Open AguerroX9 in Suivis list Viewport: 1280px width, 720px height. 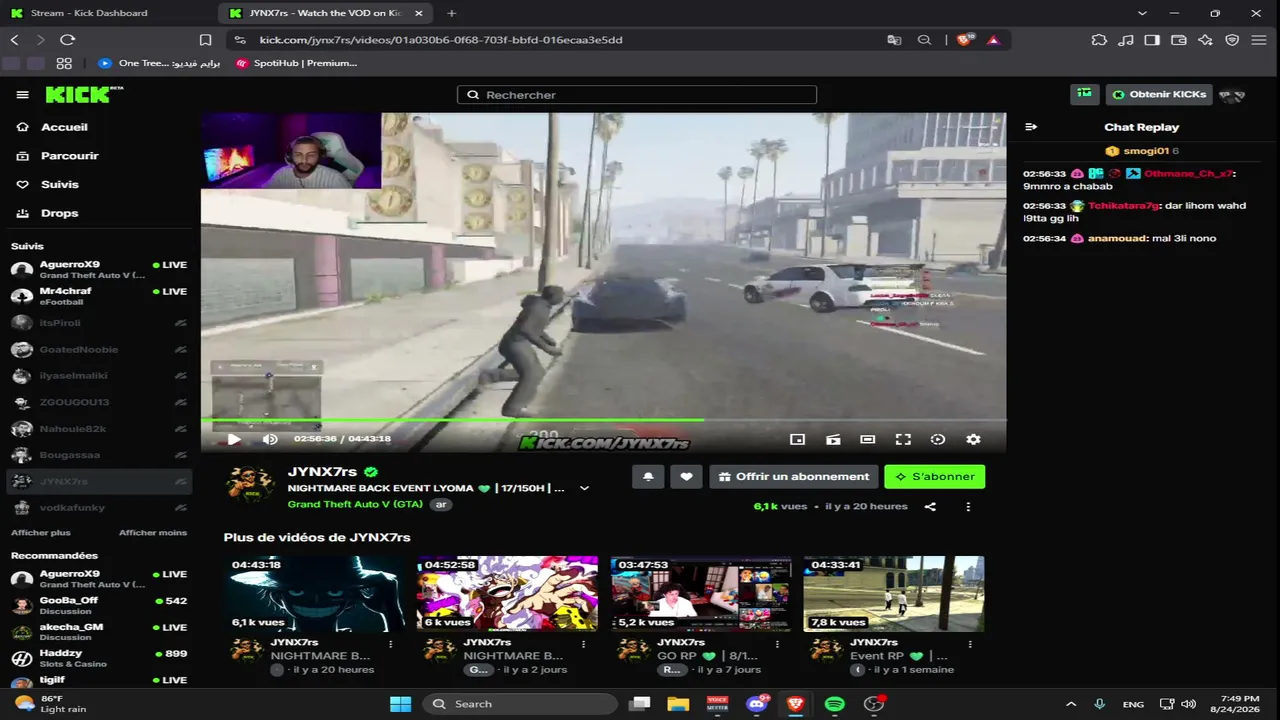point(99,269)
